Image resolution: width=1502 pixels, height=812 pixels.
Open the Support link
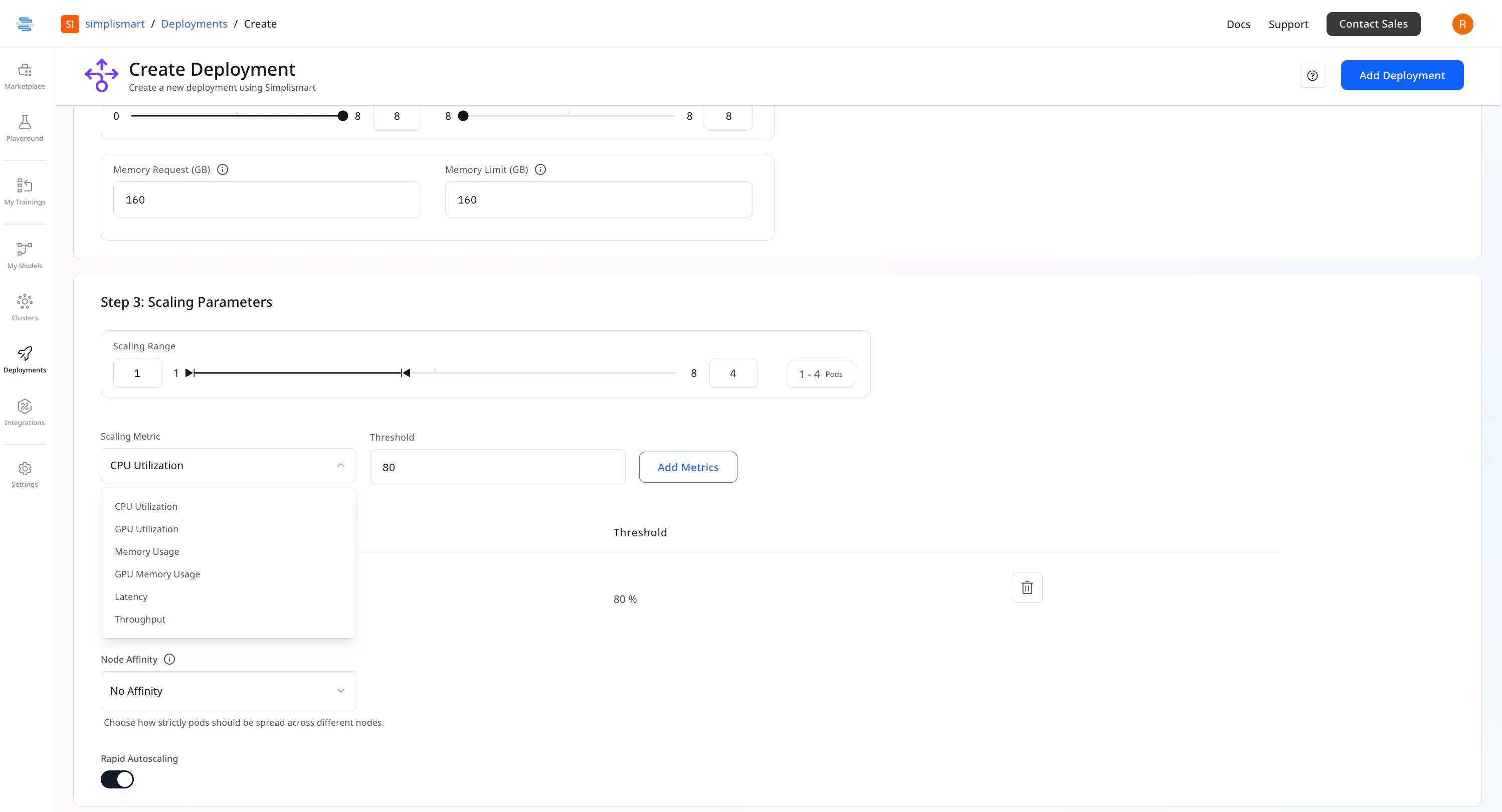(1288, 24)
